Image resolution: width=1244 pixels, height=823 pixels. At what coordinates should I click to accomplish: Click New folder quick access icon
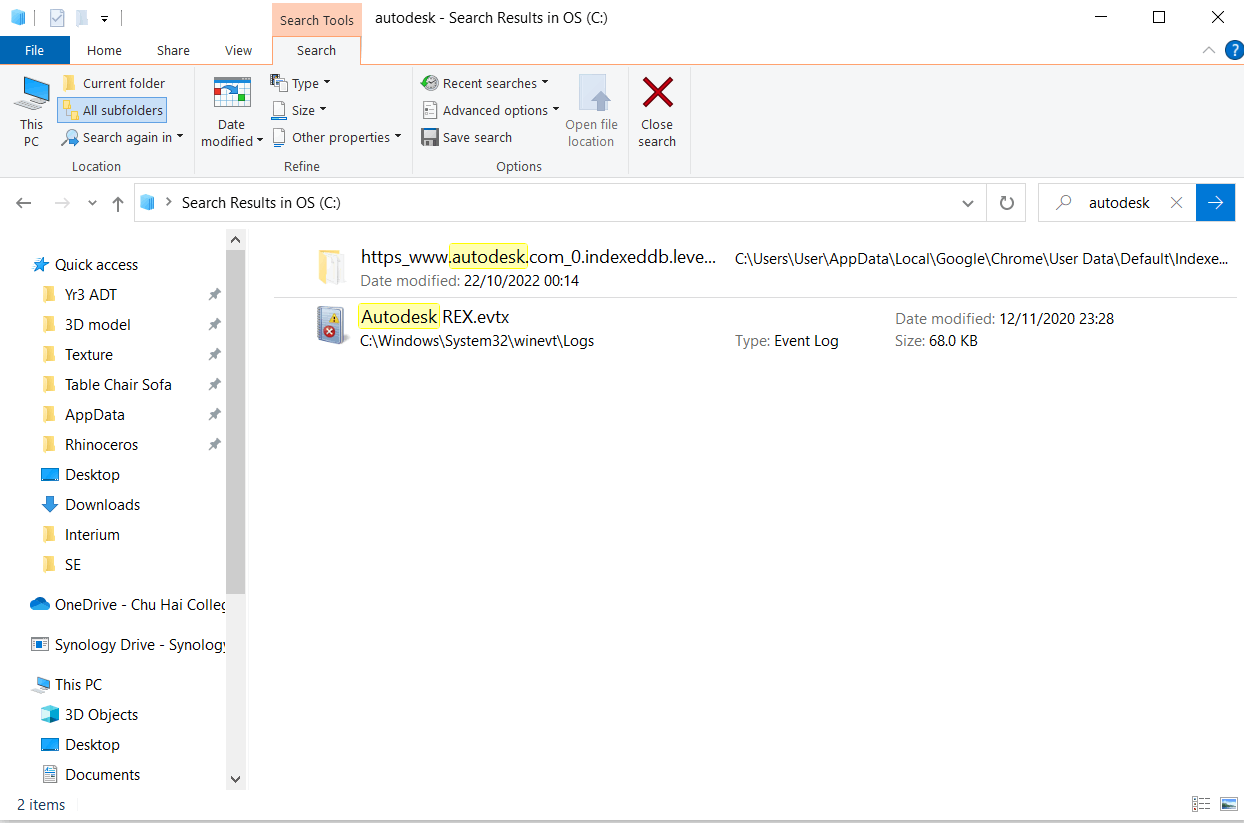pos(82,18)
